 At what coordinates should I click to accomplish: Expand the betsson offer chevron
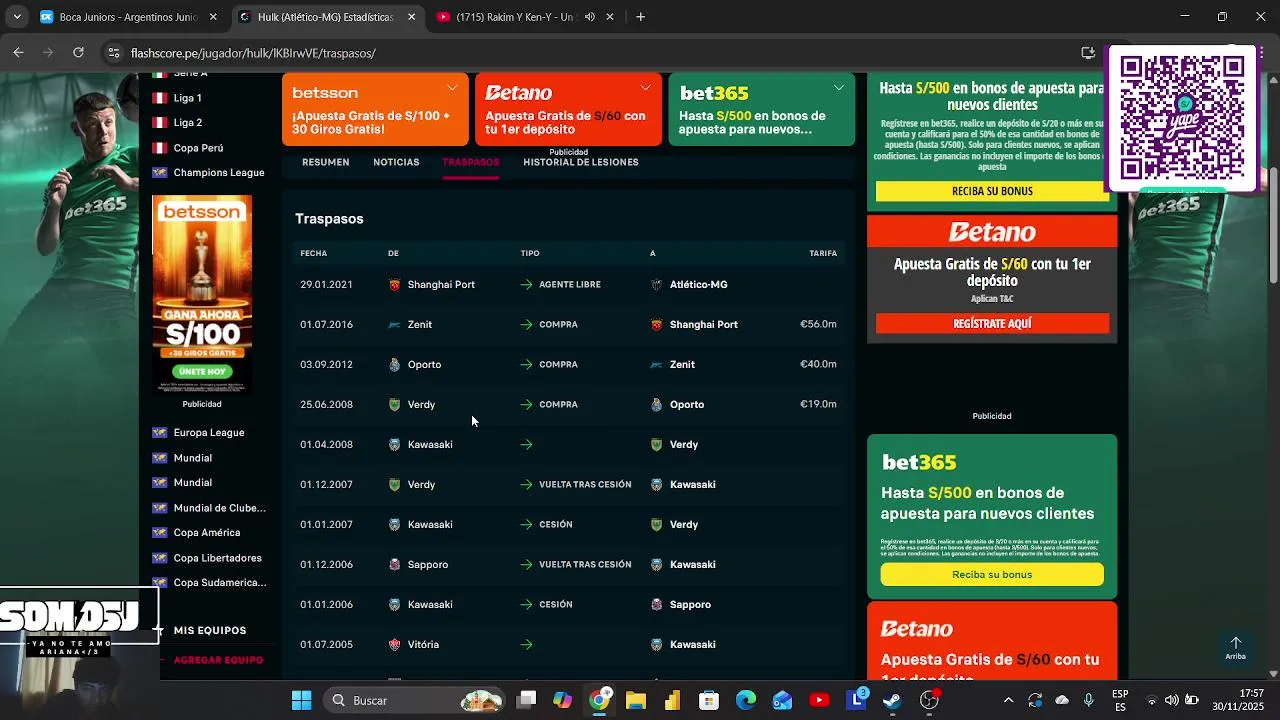452,88
